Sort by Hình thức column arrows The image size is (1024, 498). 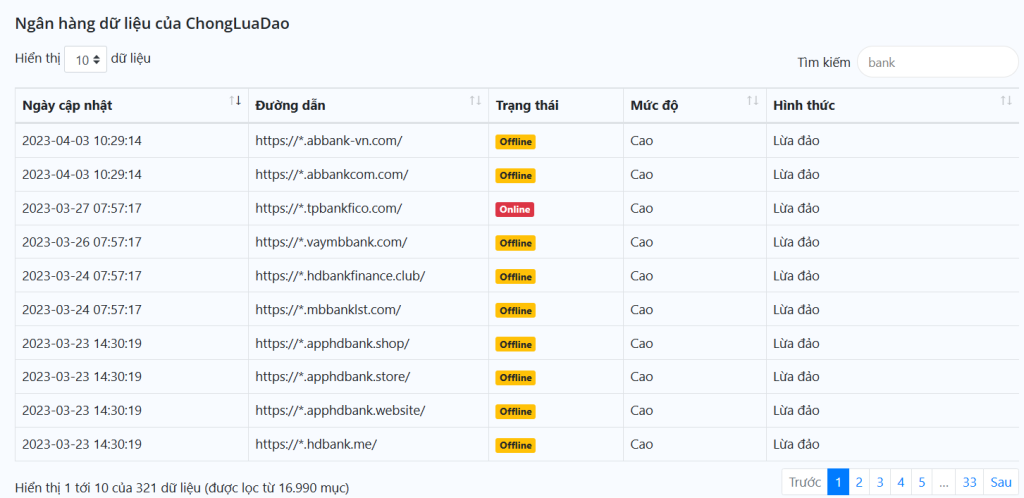click(1005, 101)
